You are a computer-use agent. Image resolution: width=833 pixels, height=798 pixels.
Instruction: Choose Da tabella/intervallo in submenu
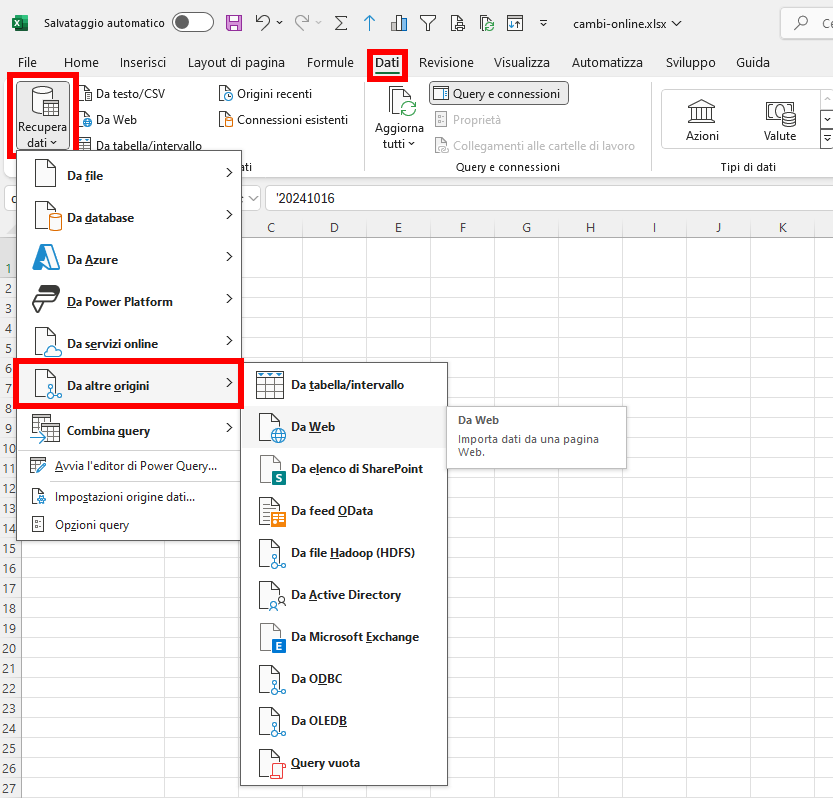click(x=344, y=385)
